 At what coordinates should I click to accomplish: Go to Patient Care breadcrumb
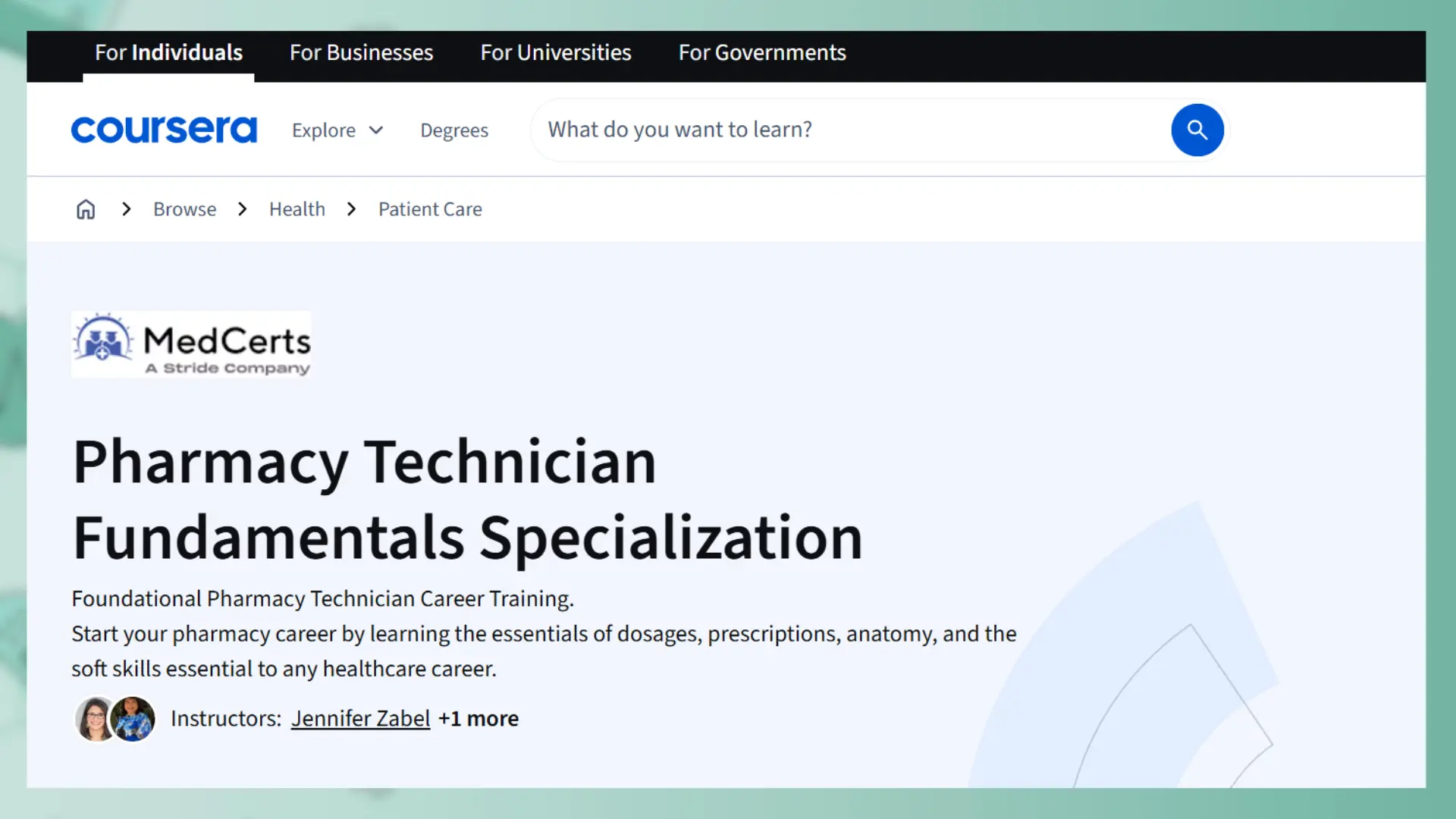point(430,209)
